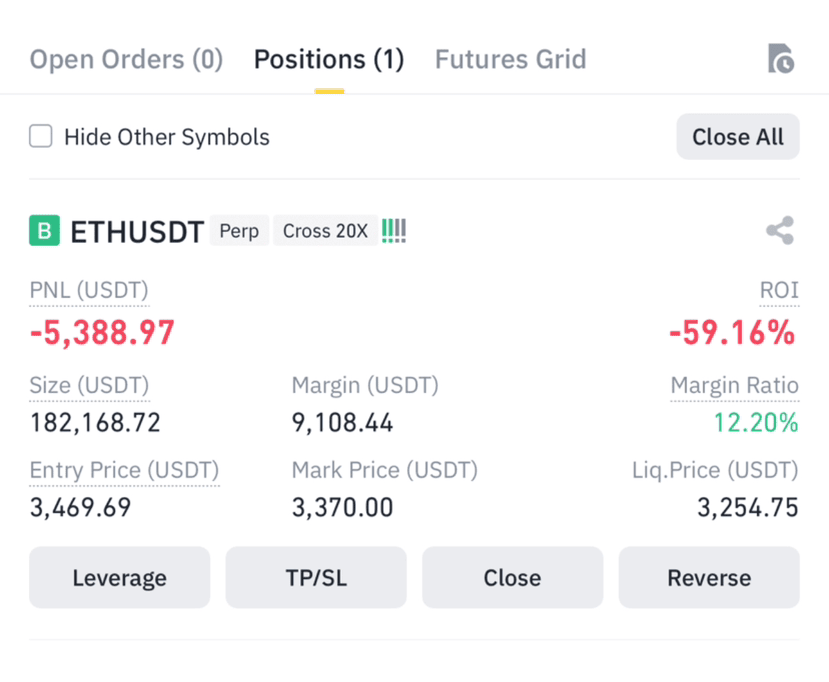Tap the ADL indicator bars icon
Viewport: 829px width, 682px height.
coord(394,231)
